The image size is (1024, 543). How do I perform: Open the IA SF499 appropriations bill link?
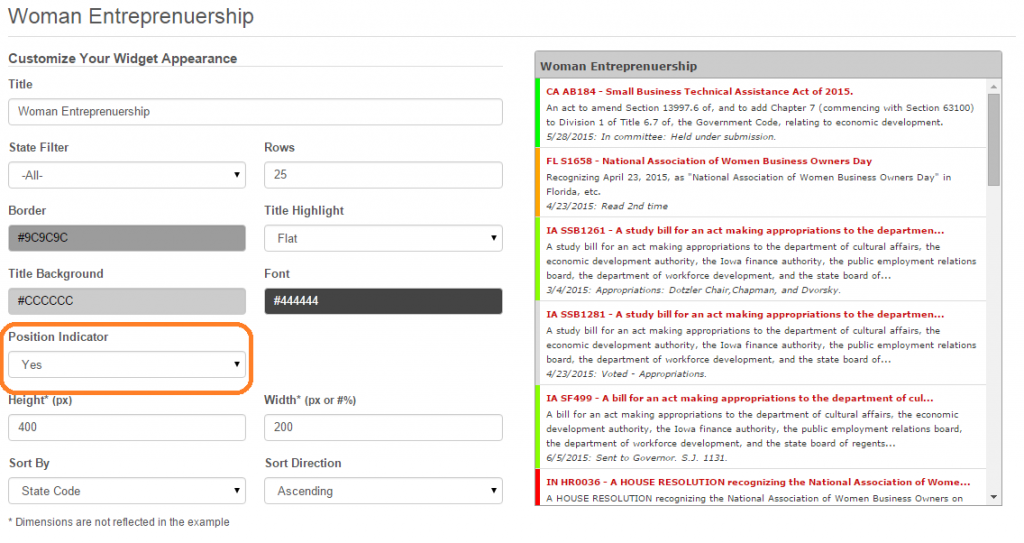click(739, 398)
